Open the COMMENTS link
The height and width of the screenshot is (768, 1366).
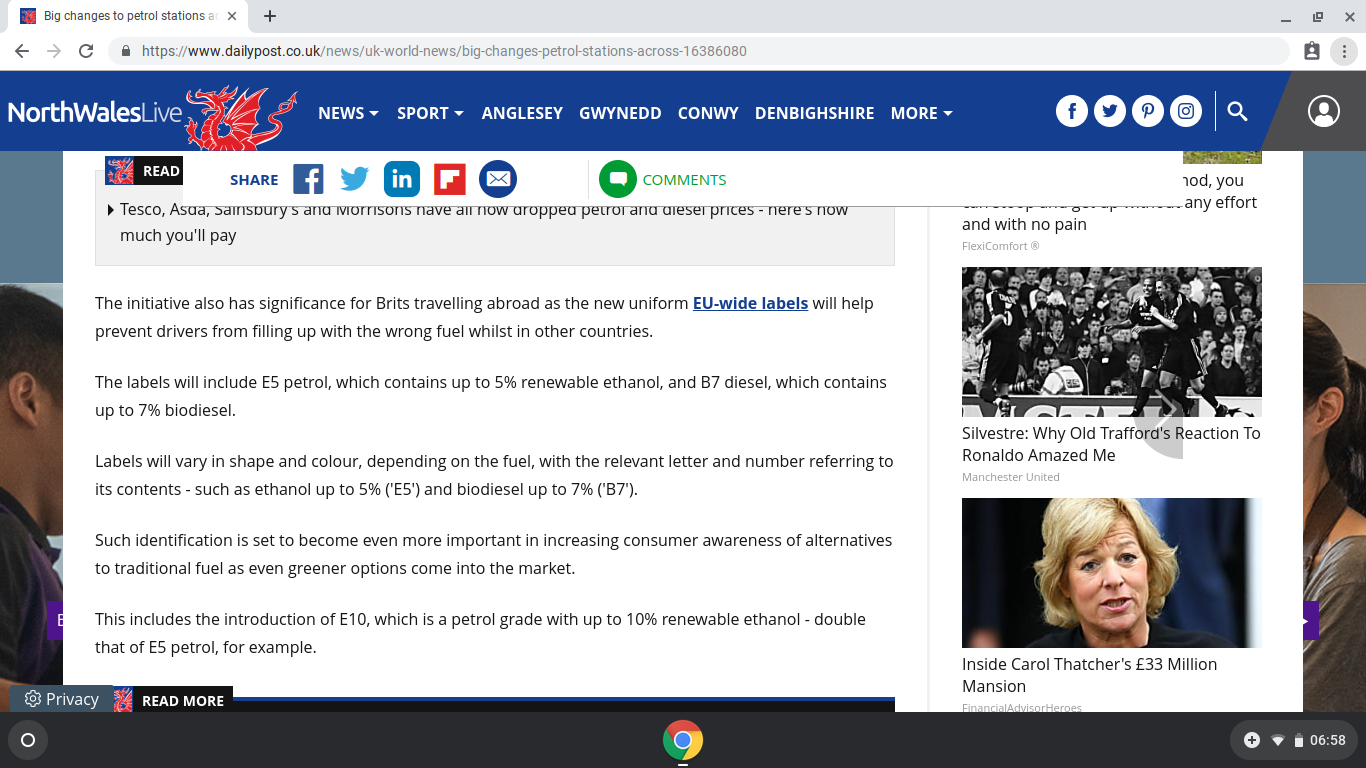[x=684, y=180]
